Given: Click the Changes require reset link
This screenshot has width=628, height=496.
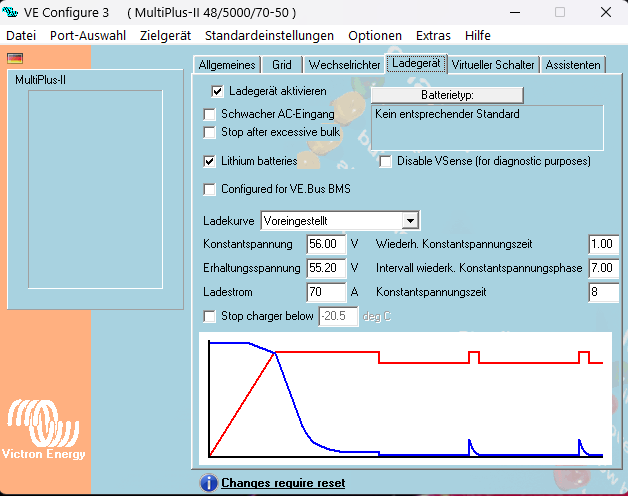Looking at the screenshot, I should (x=283, y=483).
